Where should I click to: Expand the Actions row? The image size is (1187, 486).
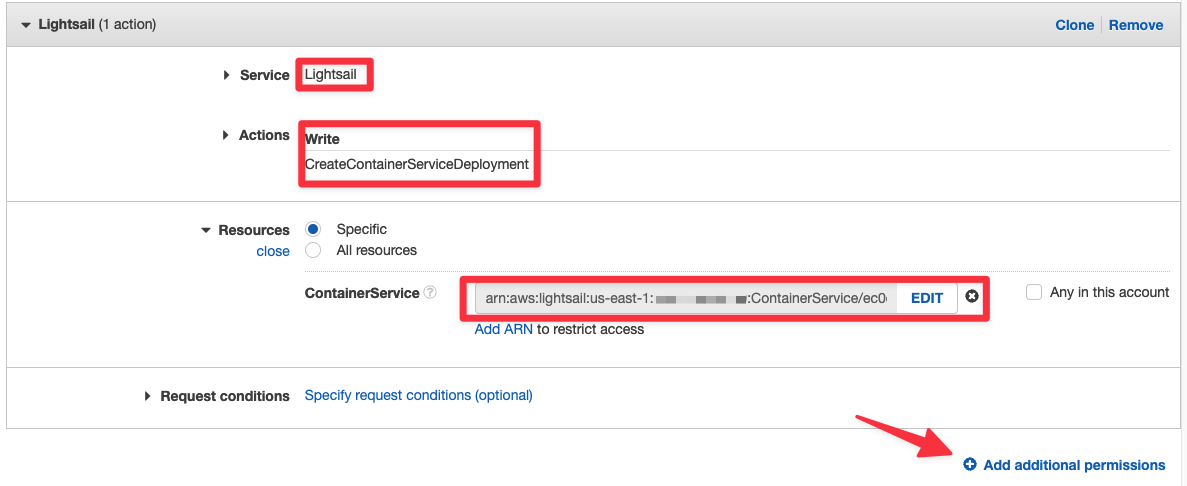(226, 135)
